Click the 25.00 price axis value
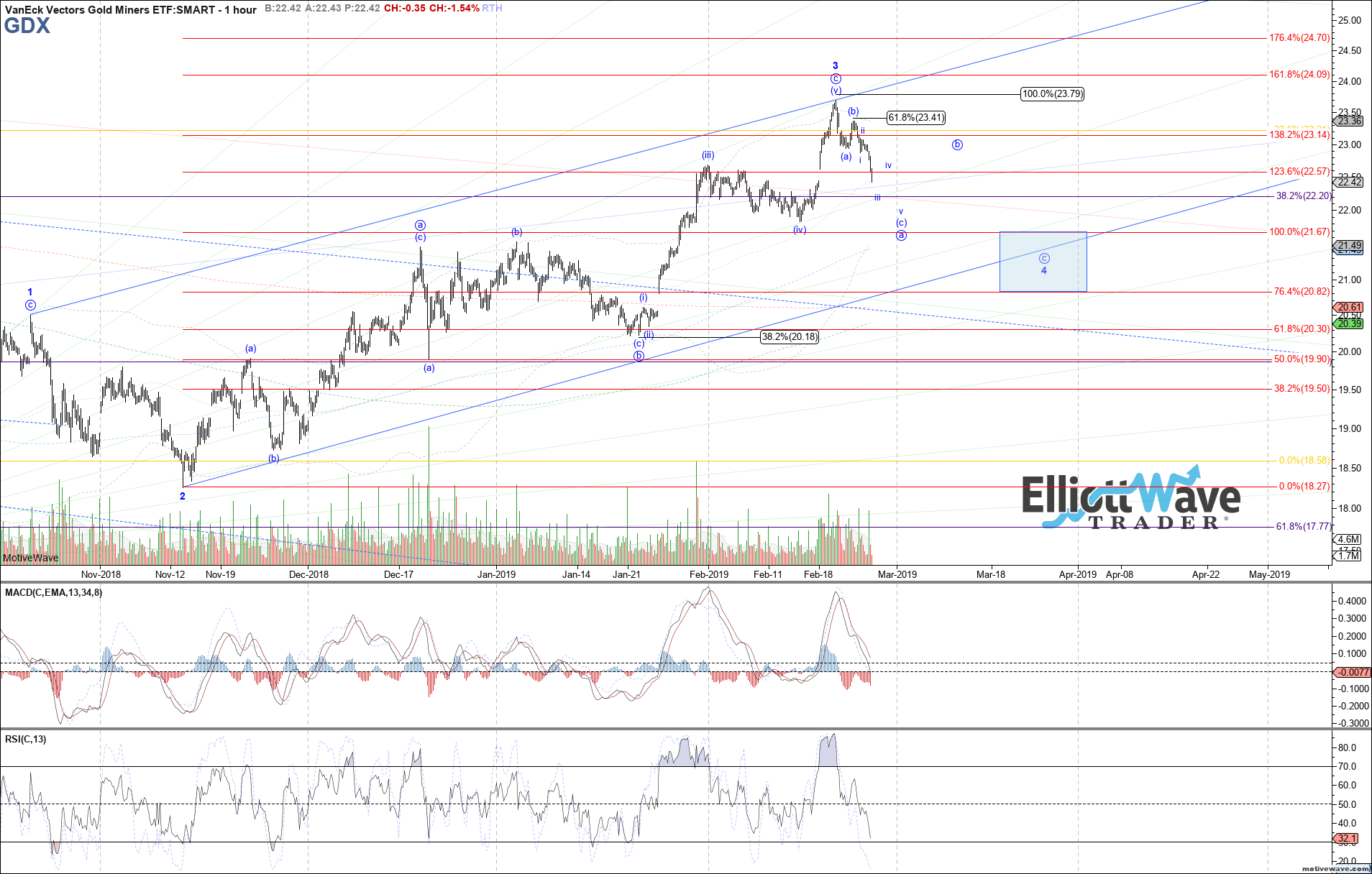The width and height of the screenshot is (1372, 874). tap(1350, 21)
